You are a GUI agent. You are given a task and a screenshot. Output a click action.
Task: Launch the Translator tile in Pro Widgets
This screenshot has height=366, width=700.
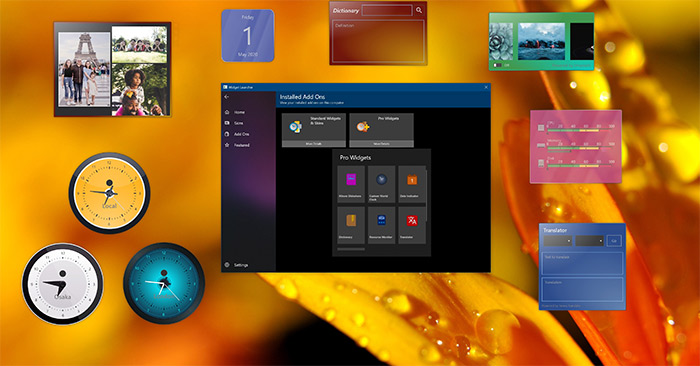pyautogui.click(x=412, y=225)
